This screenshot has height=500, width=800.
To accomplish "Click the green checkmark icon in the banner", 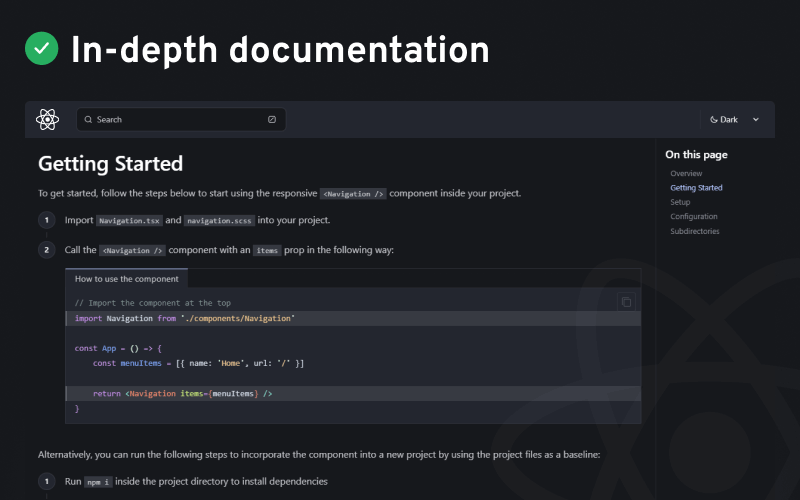I will point(42,48).
